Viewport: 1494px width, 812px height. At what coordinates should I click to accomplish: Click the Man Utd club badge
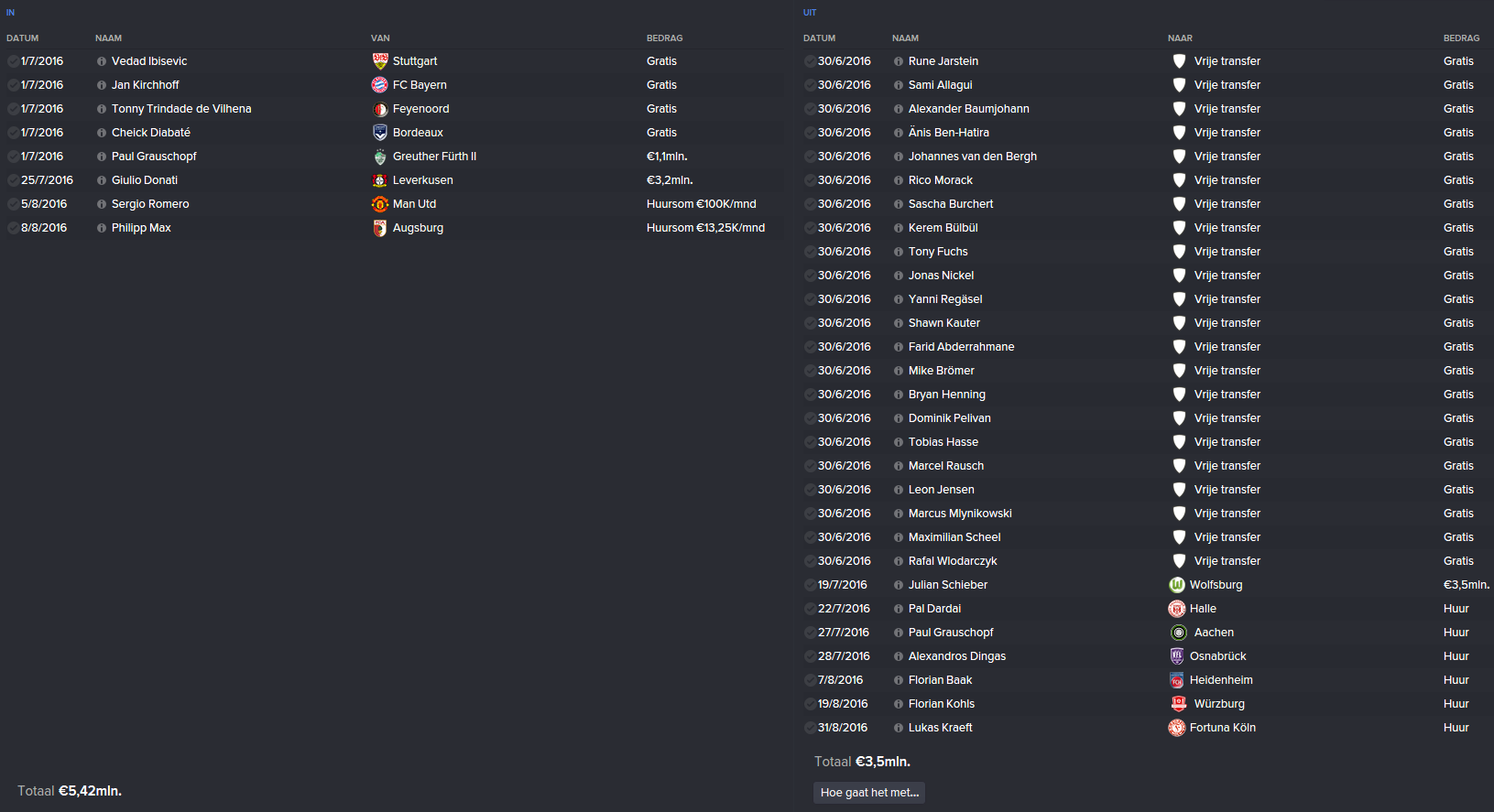coord(380,204)
